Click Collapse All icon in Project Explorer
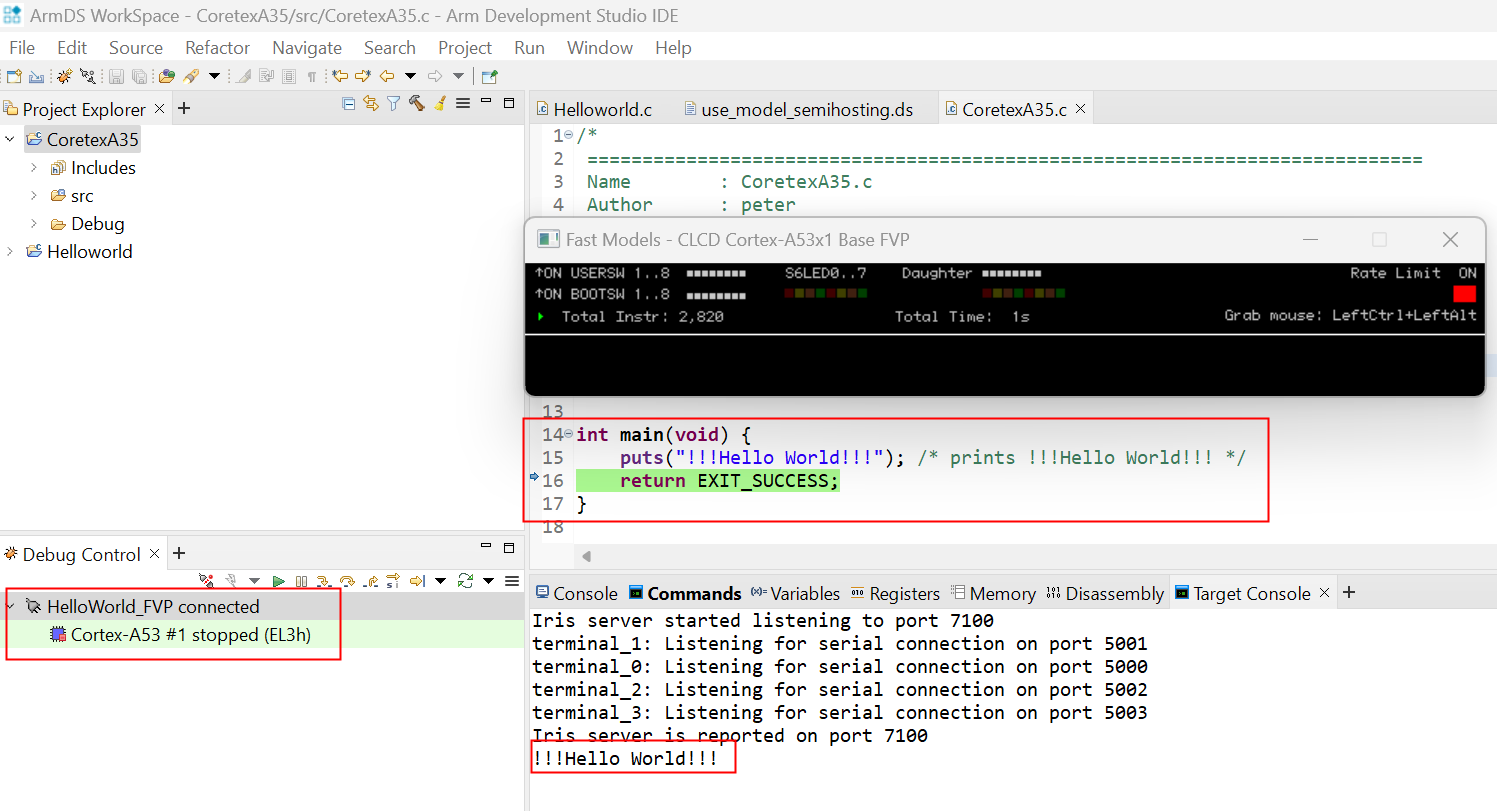The image size is (1497, 811). [x=348, y=103]
